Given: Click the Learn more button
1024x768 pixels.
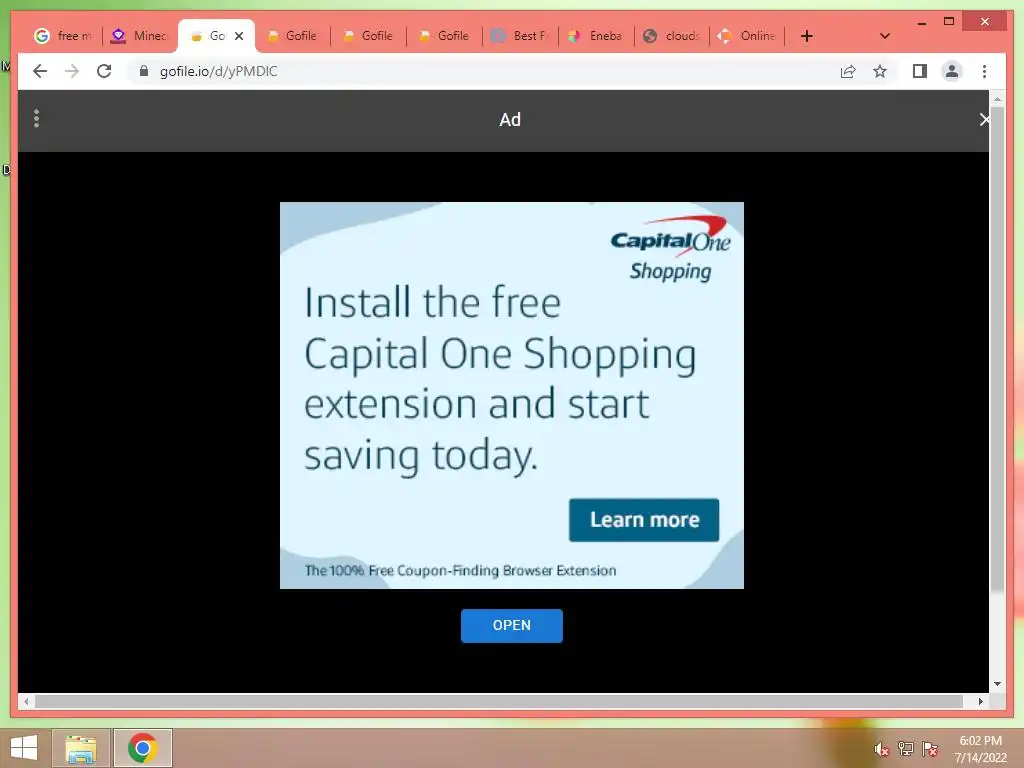Looking at the screenshot, I should point(644,520).
